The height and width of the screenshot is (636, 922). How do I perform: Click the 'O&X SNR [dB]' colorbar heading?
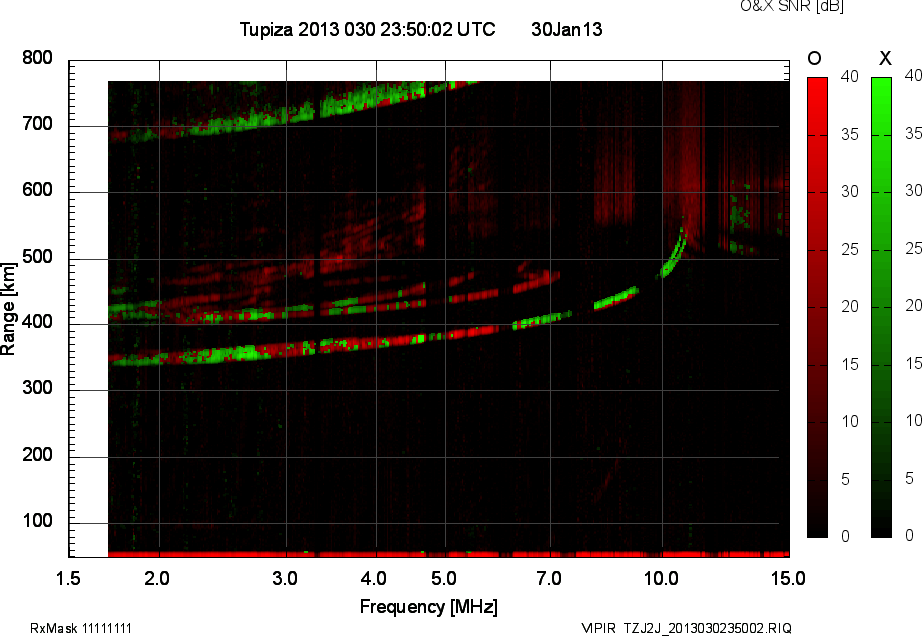tap(791, 6)
